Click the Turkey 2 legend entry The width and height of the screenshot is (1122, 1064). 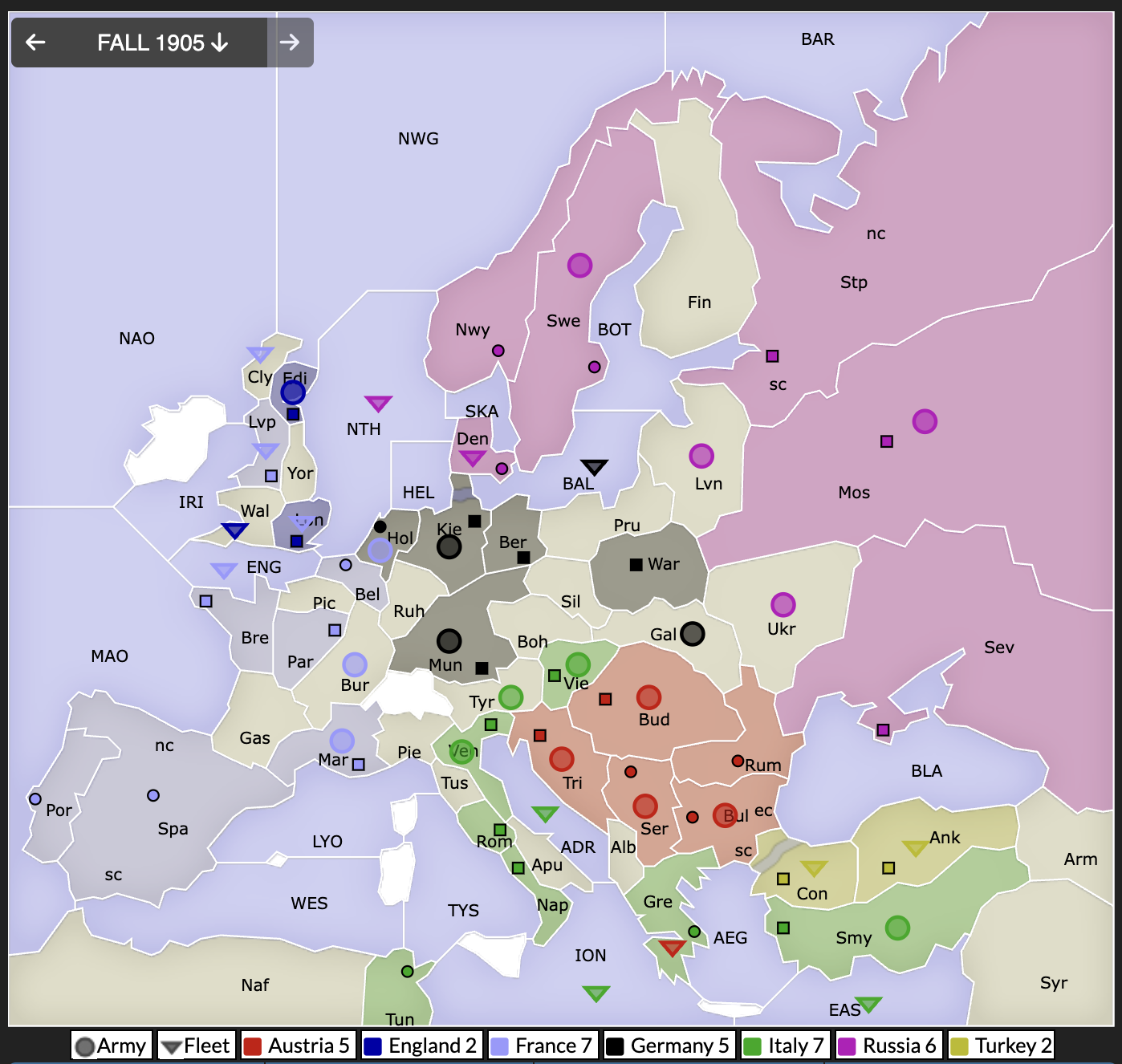(x=1001, y=1046)
